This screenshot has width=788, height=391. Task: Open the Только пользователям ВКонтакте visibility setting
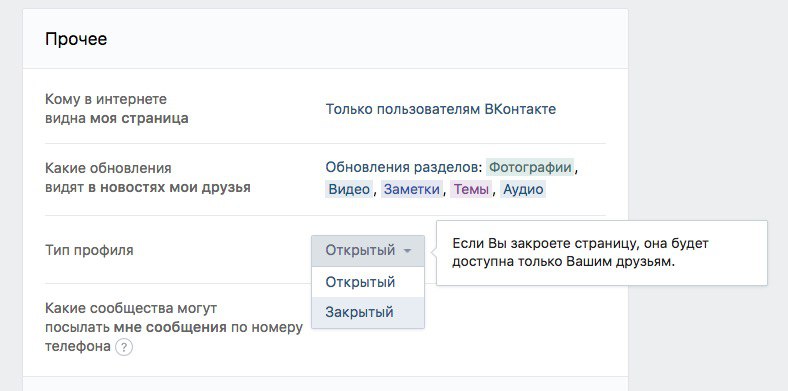(441, 109)
